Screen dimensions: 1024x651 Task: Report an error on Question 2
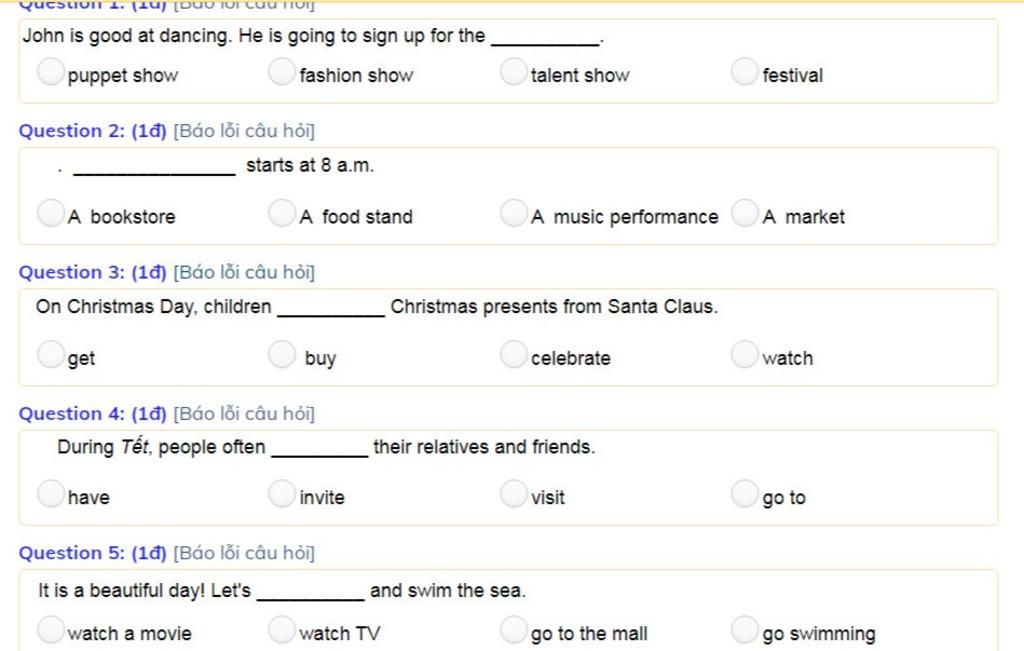point(244,131)
